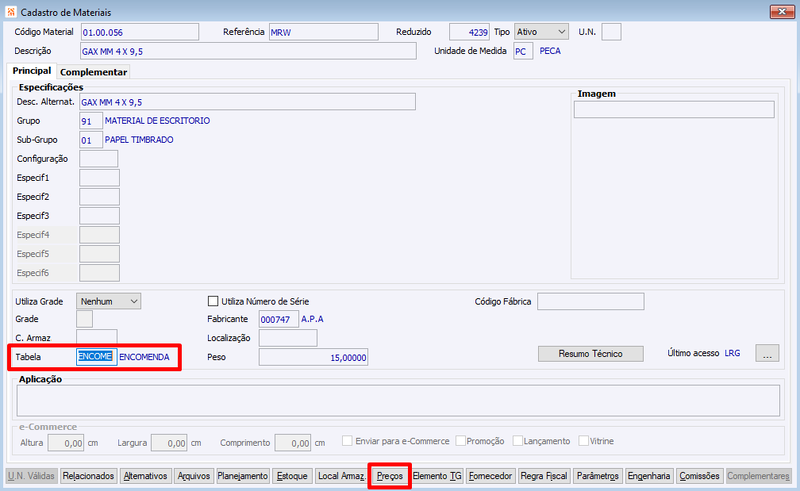Click the MATERIAL DE ESCRITORIO text
800x491 pixels.
click(157, 121)
